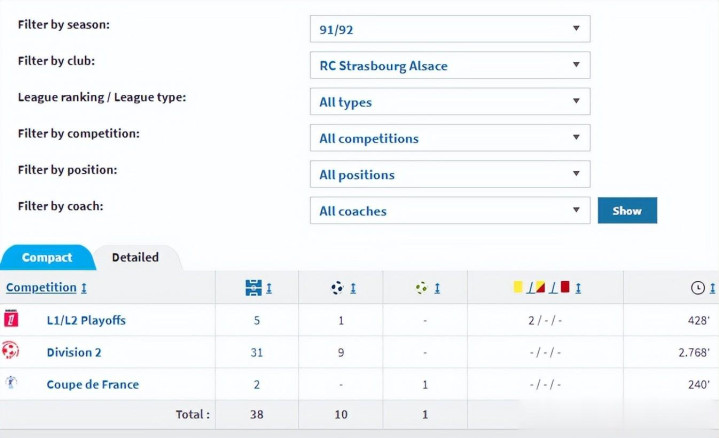The image size is (719, 438).
Task: Expand the All positions dropdown
Action: (450, 175)
